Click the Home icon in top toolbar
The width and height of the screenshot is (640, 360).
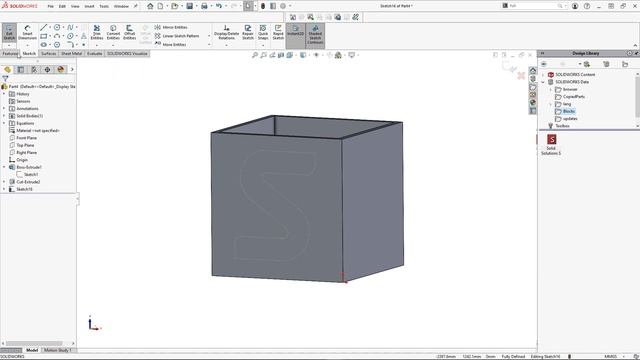pyautogui.click(x=150, y=6)
